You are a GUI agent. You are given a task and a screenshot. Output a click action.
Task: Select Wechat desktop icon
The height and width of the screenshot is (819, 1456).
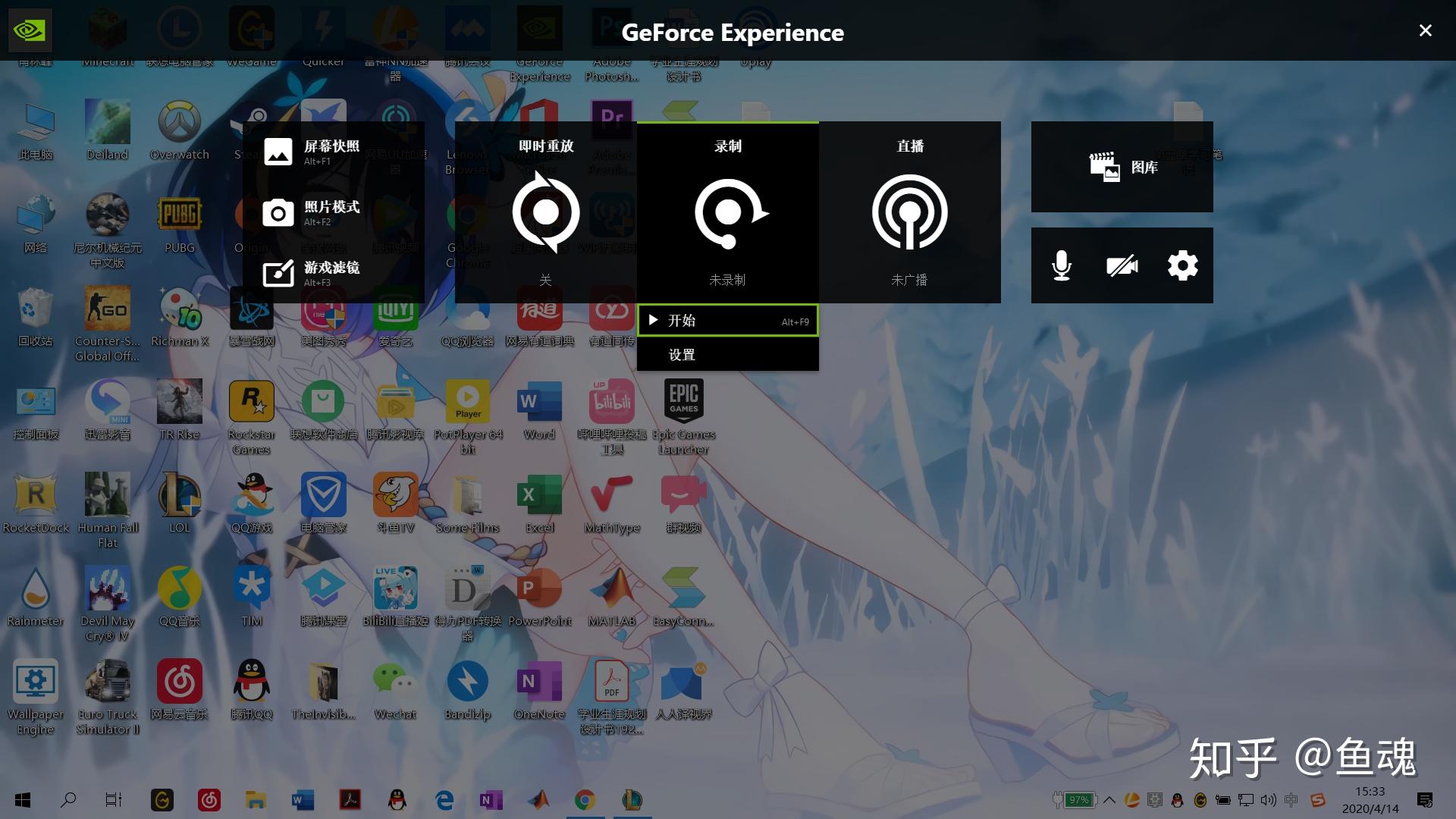395,690
